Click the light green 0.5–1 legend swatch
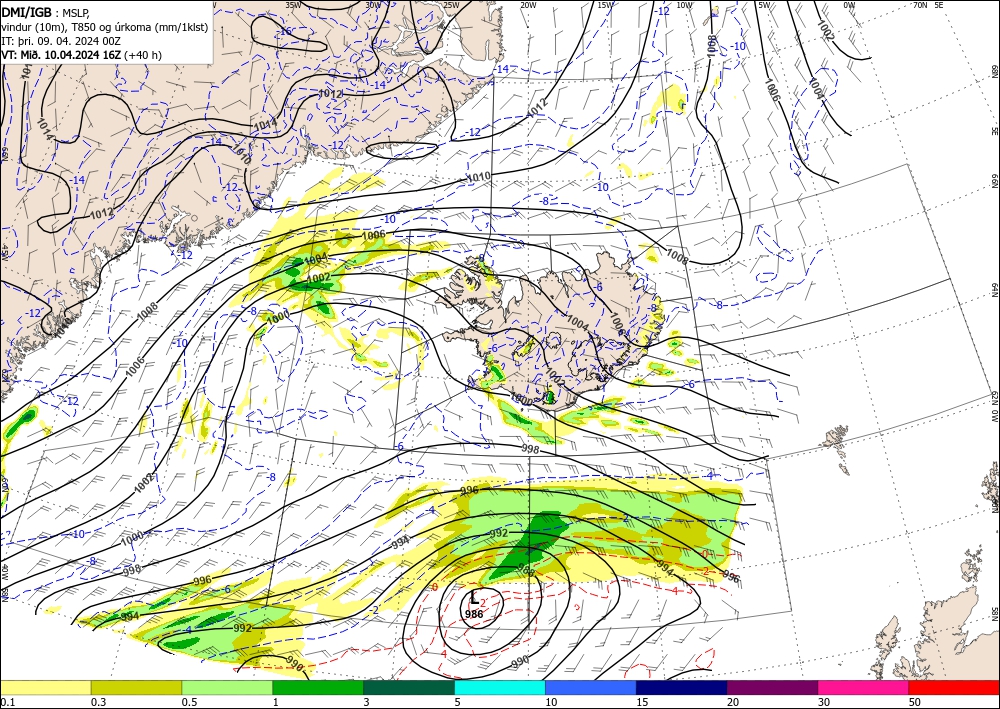The image size is (1000, 709). point(227,687)
